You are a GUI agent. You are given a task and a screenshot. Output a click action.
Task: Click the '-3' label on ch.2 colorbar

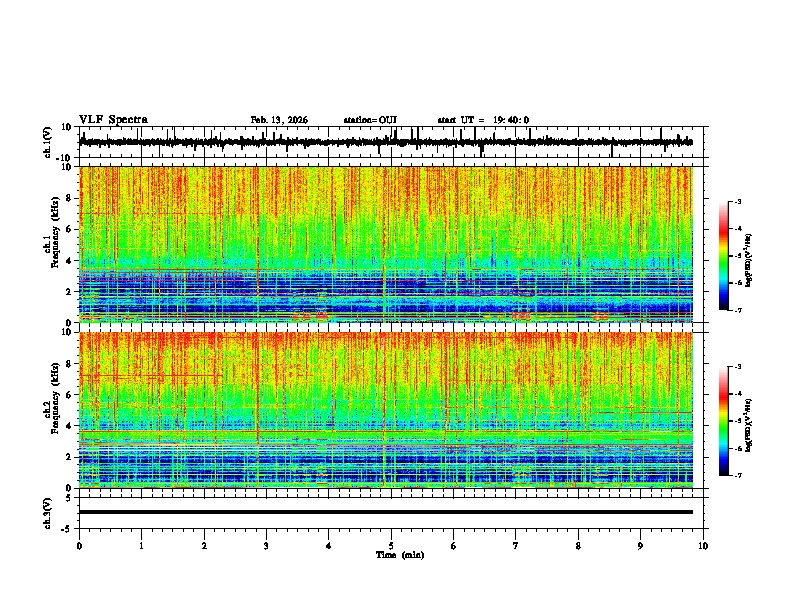[x=737, y=367]
